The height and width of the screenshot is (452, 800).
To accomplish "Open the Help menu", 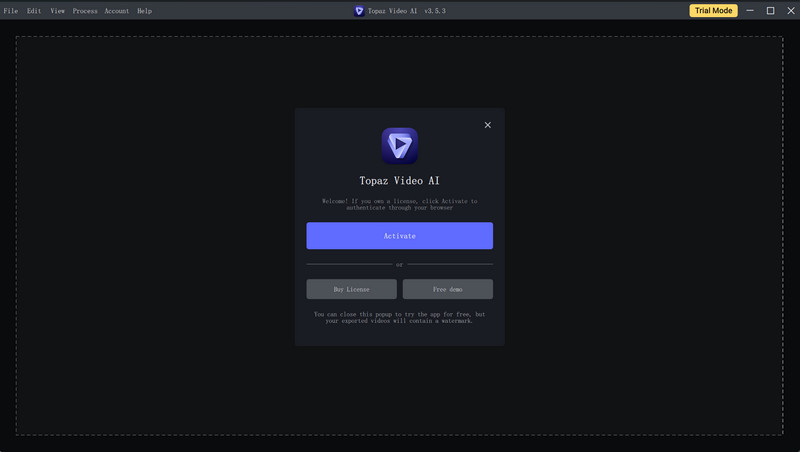I will [144, 11].
